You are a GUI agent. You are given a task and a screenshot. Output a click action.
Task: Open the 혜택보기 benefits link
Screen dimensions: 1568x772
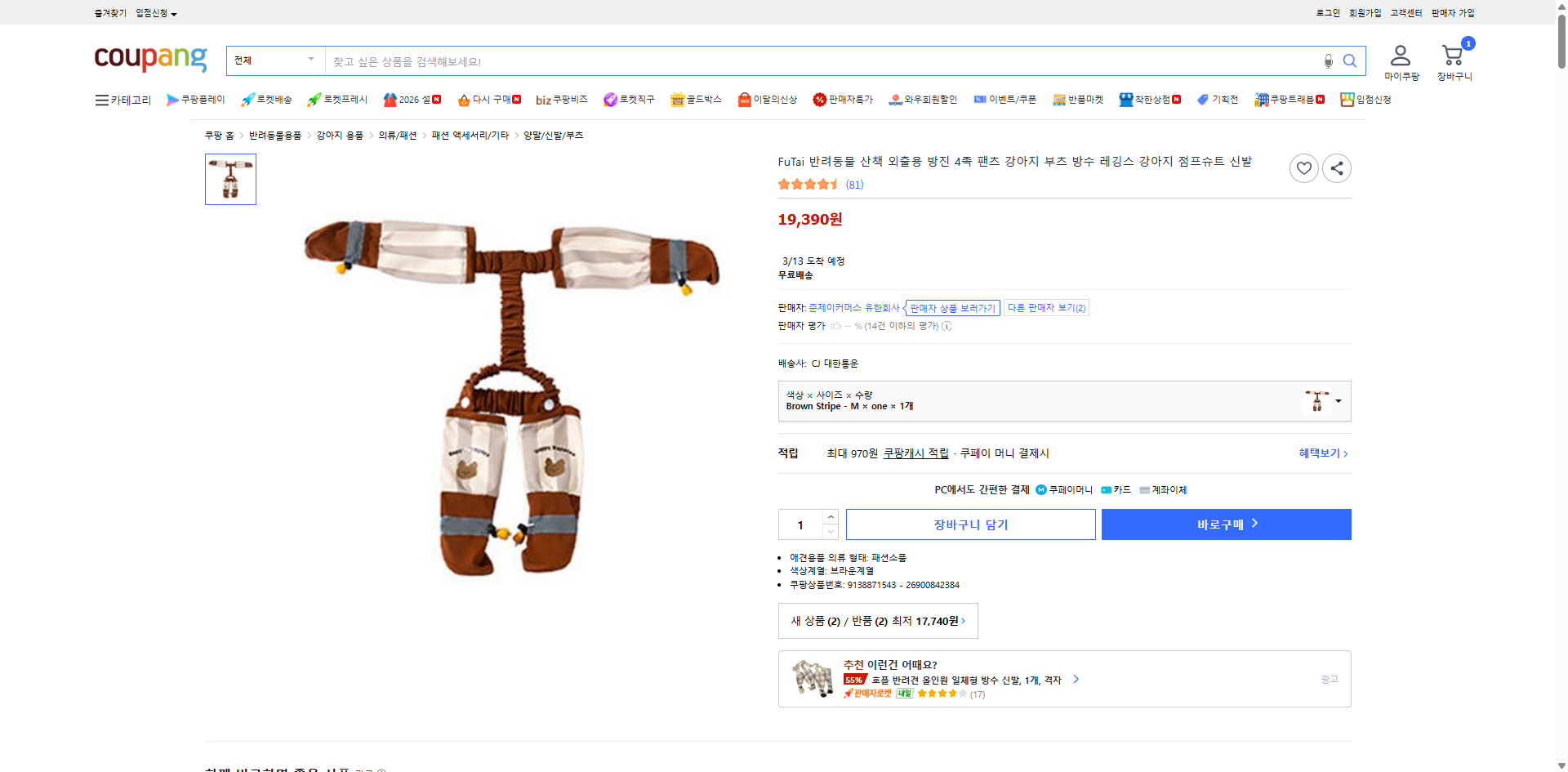tap(1319, 453)
